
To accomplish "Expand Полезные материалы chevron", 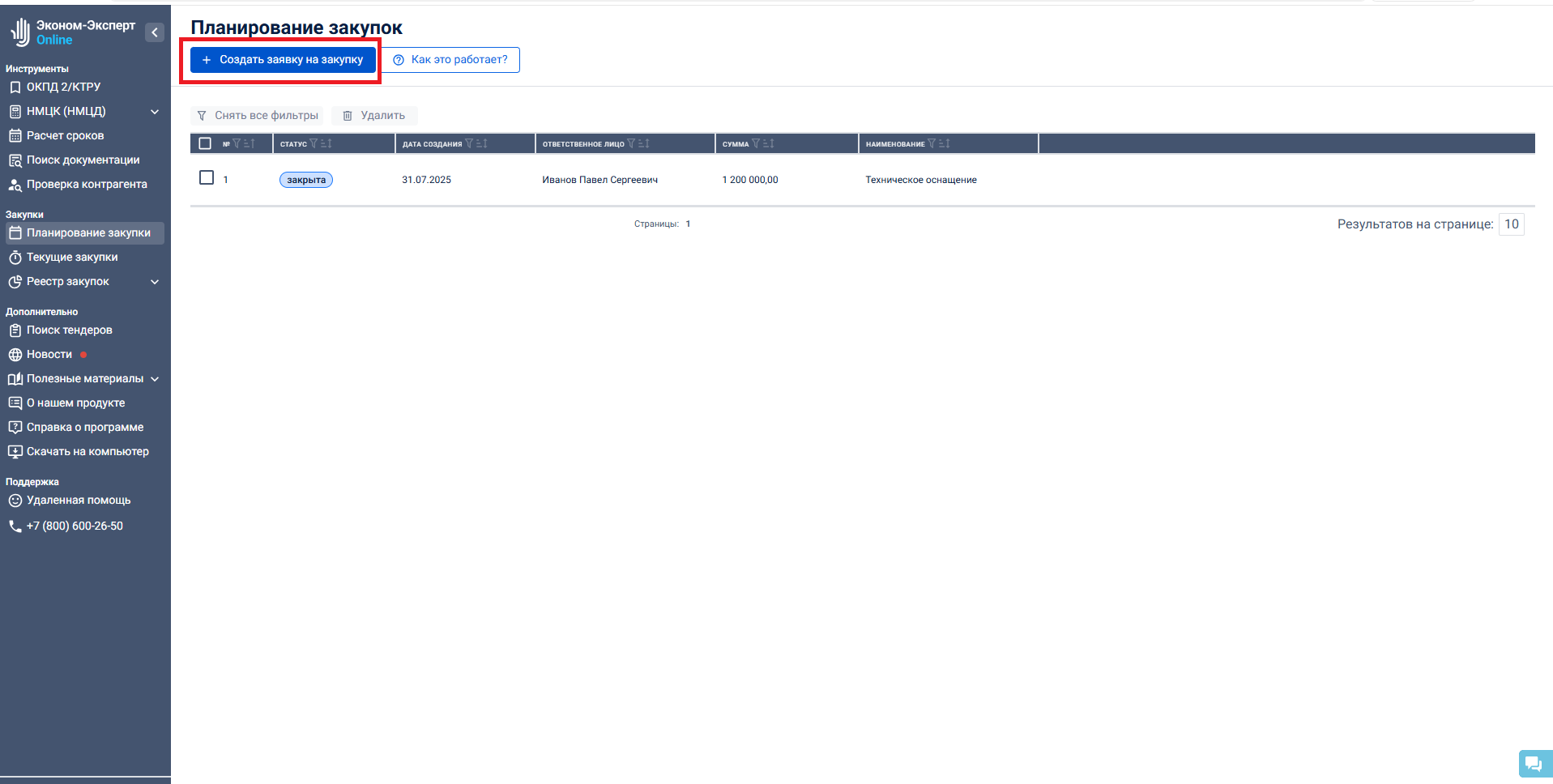I will 155,379.
